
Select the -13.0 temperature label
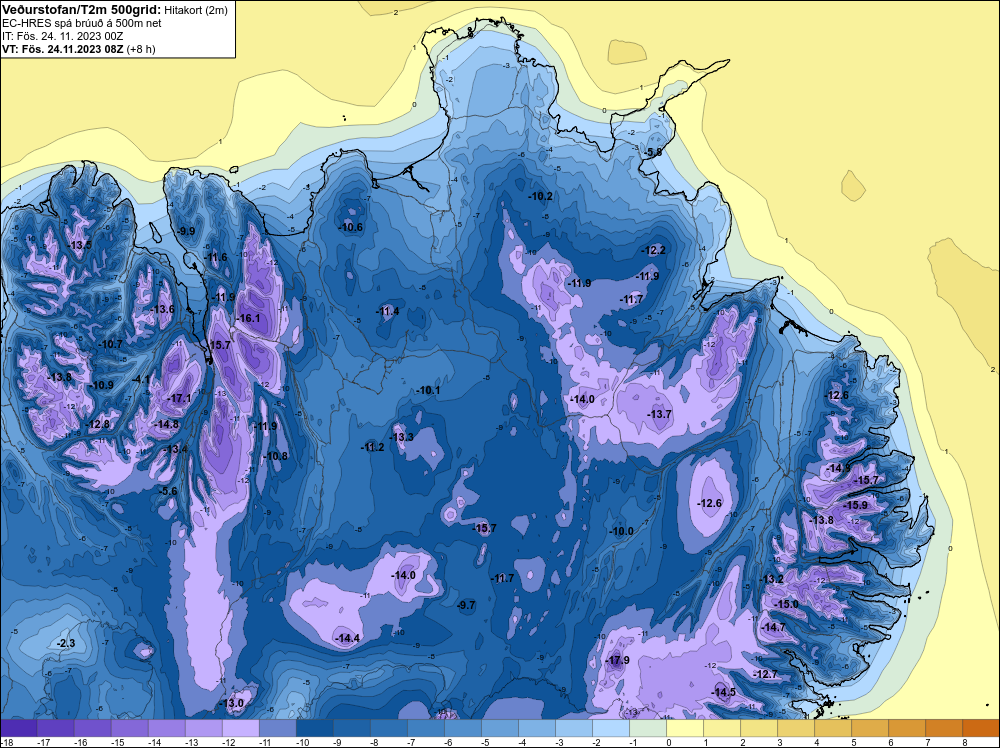point(232,703)
